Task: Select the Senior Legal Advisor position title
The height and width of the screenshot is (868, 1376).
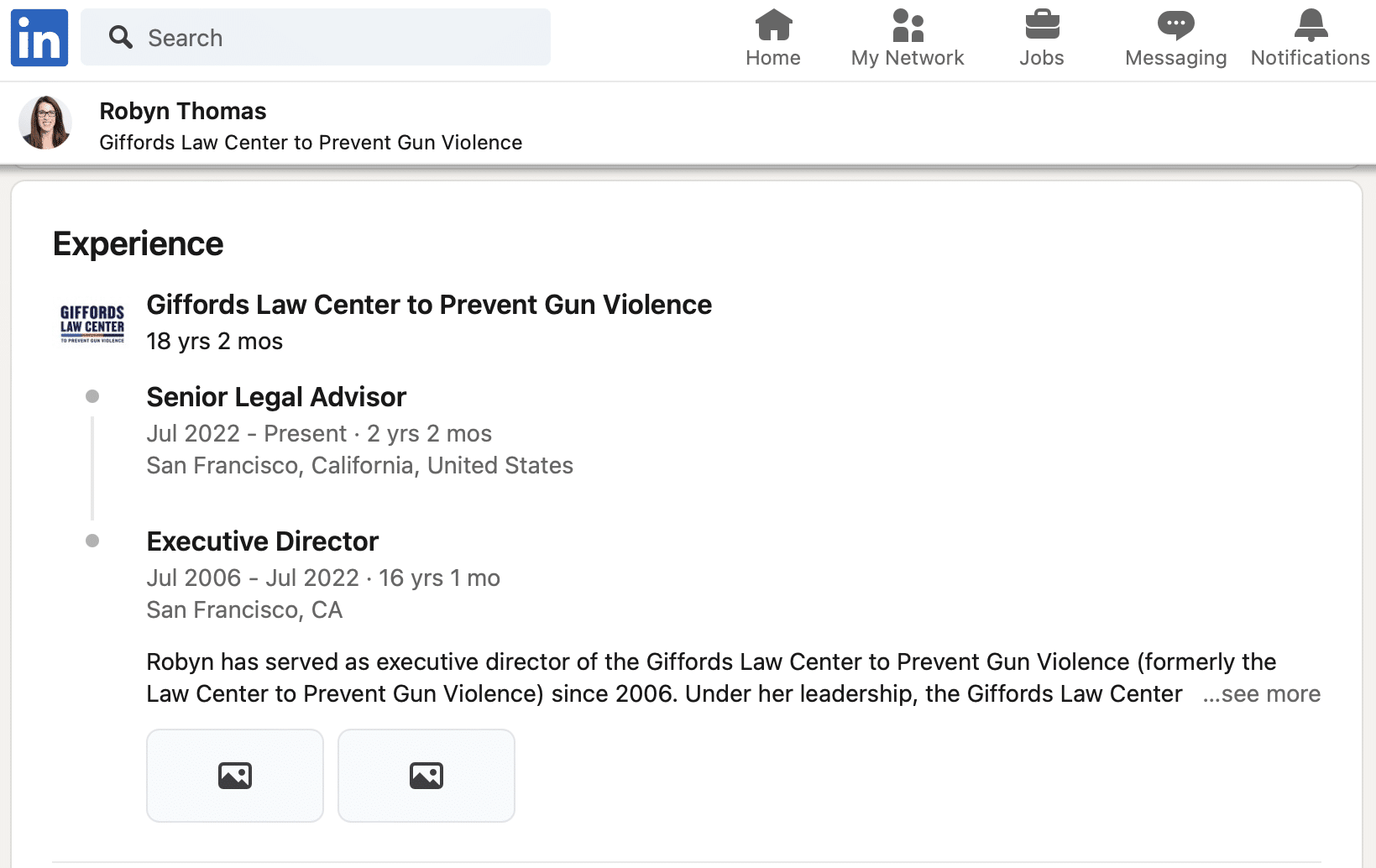Action: [276, 397]
